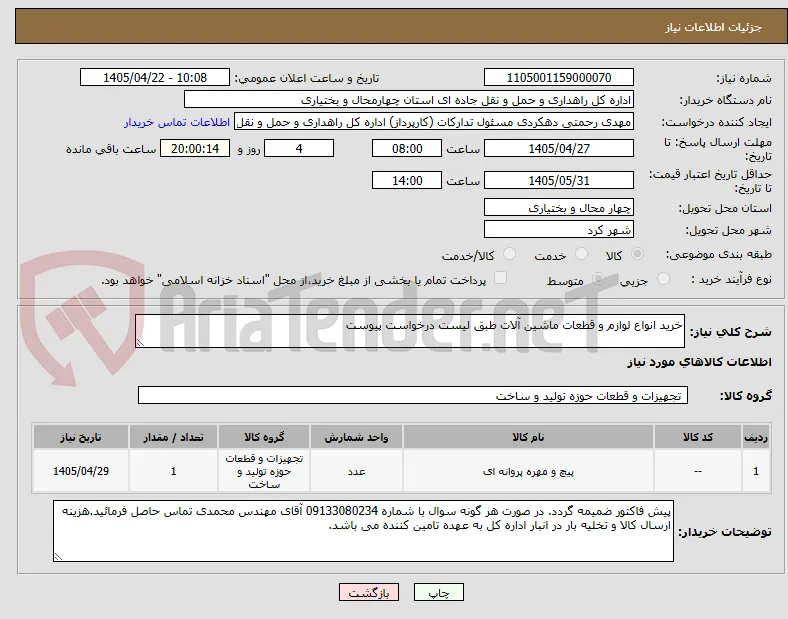This screenshot has width=788, height=619.
Task: Select the جزیی purchase type radio
Action: (663, 279)
